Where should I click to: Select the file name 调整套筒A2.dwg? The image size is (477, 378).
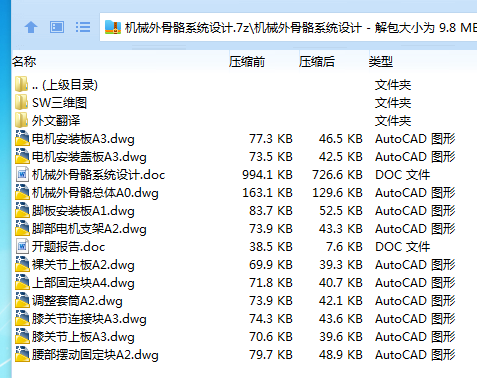77,301
